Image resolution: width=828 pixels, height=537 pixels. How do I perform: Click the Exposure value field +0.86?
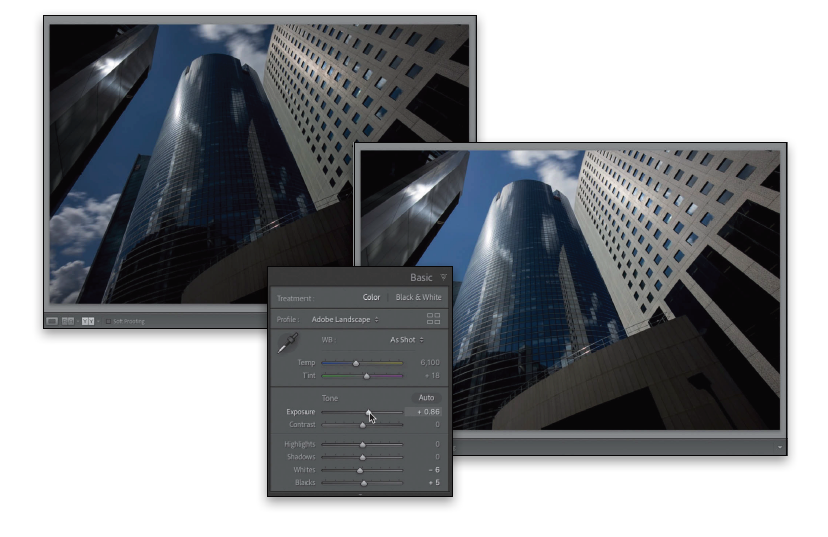[428, 412]
